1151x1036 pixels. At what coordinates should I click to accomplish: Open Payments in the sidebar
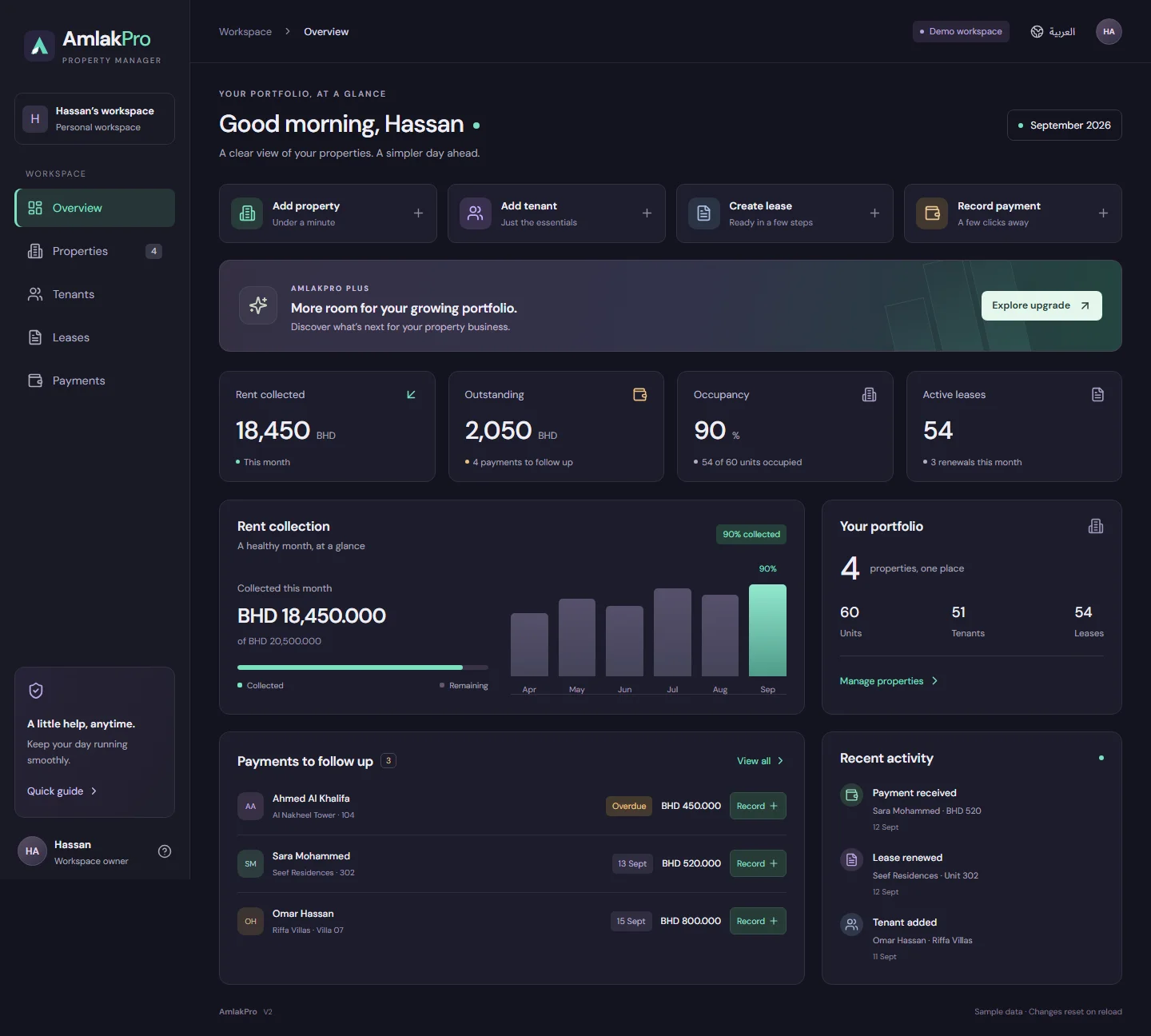(95, 381)
